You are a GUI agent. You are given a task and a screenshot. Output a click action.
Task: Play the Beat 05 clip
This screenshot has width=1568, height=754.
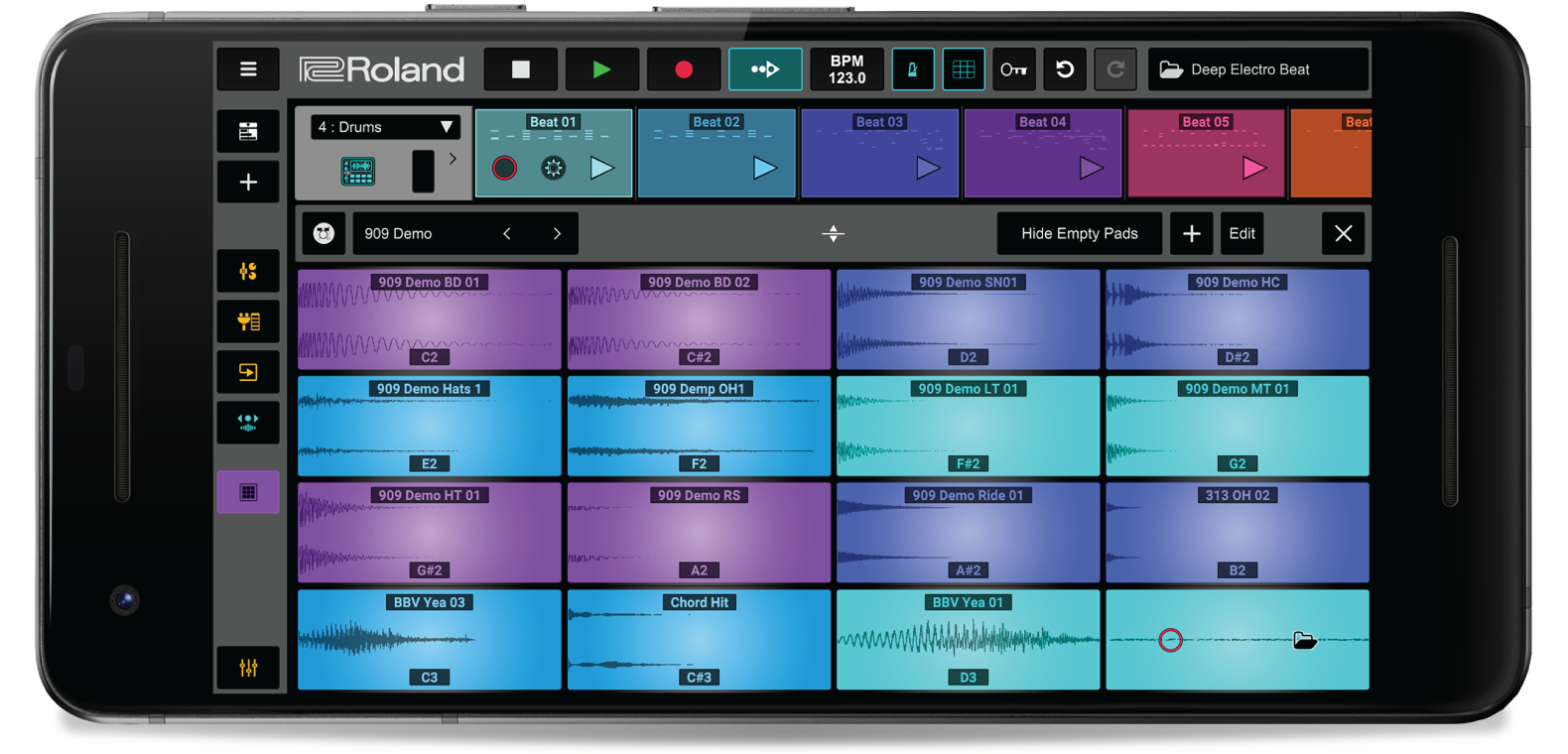[1254, 168]
